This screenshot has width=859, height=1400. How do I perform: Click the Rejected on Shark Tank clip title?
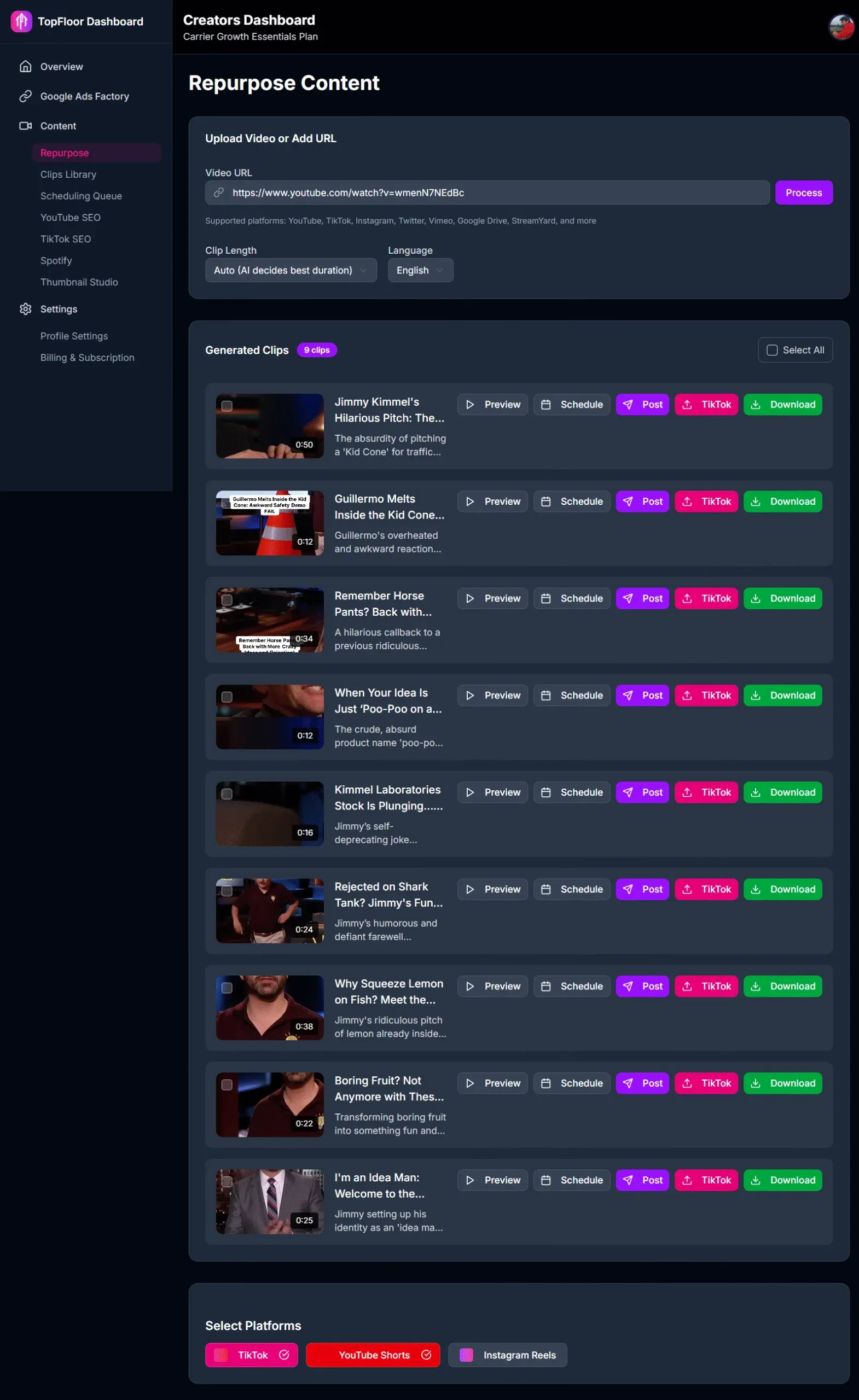[388, 895]
